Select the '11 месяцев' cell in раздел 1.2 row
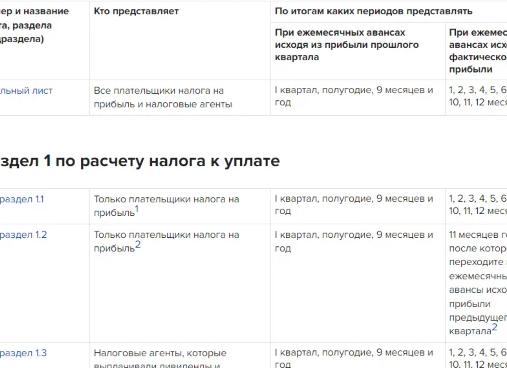This screenshot has height=368, width=507. 478,283
